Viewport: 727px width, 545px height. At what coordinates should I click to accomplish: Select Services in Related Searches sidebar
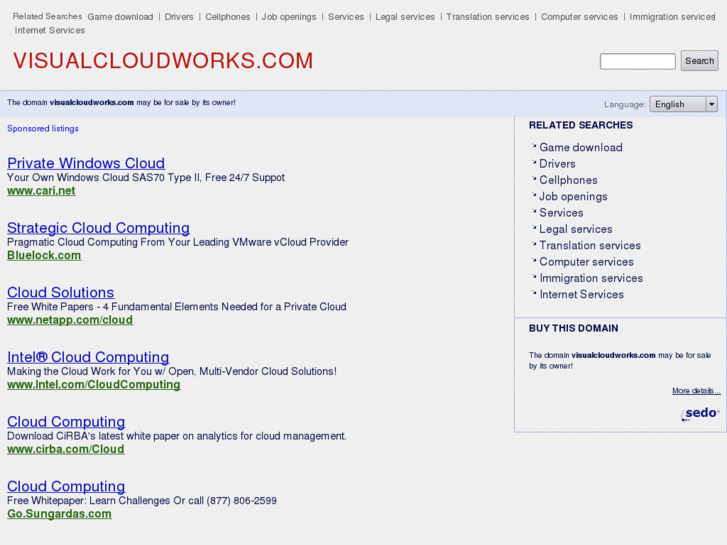click(561, 212)
